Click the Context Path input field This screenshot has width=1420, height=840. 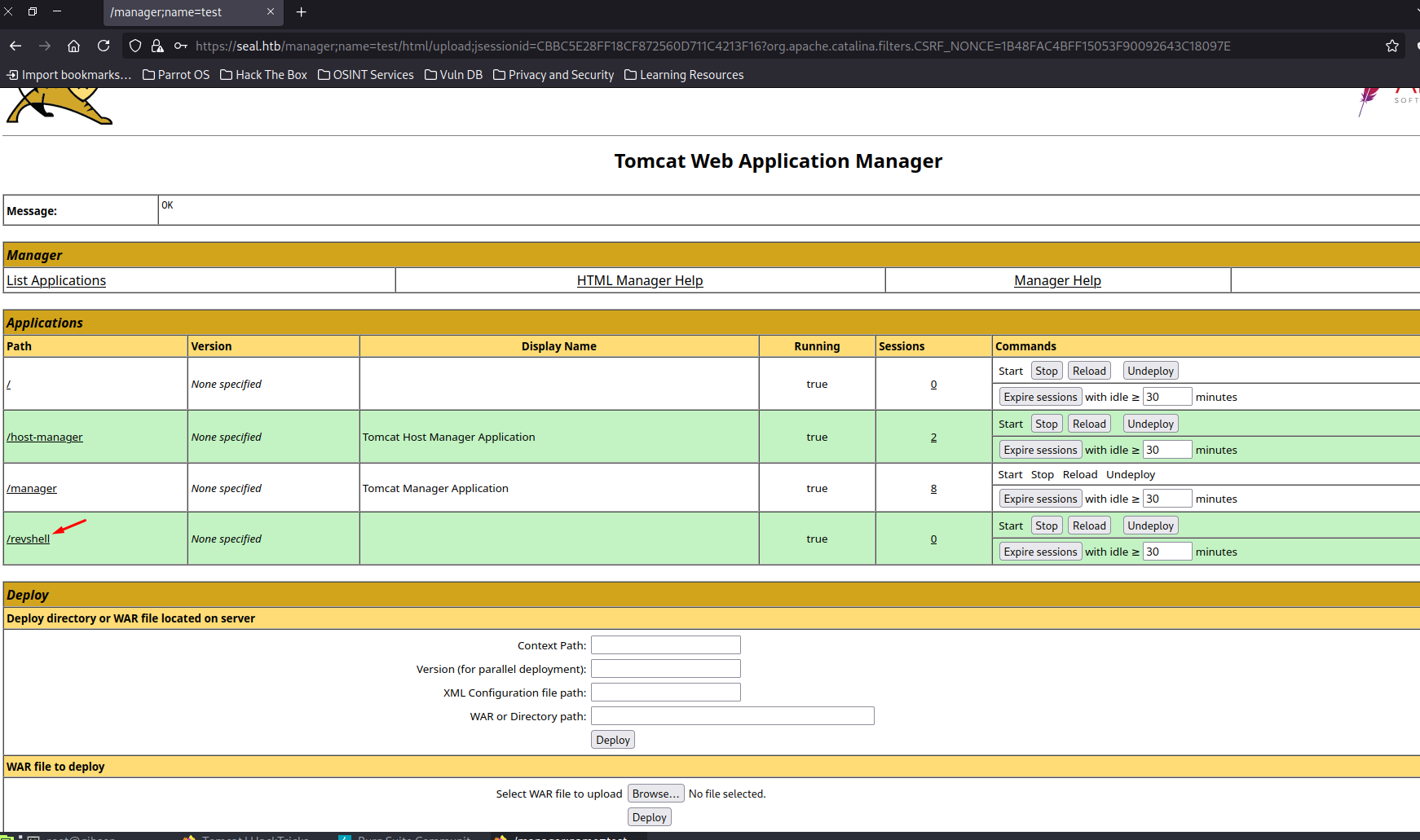666,645
